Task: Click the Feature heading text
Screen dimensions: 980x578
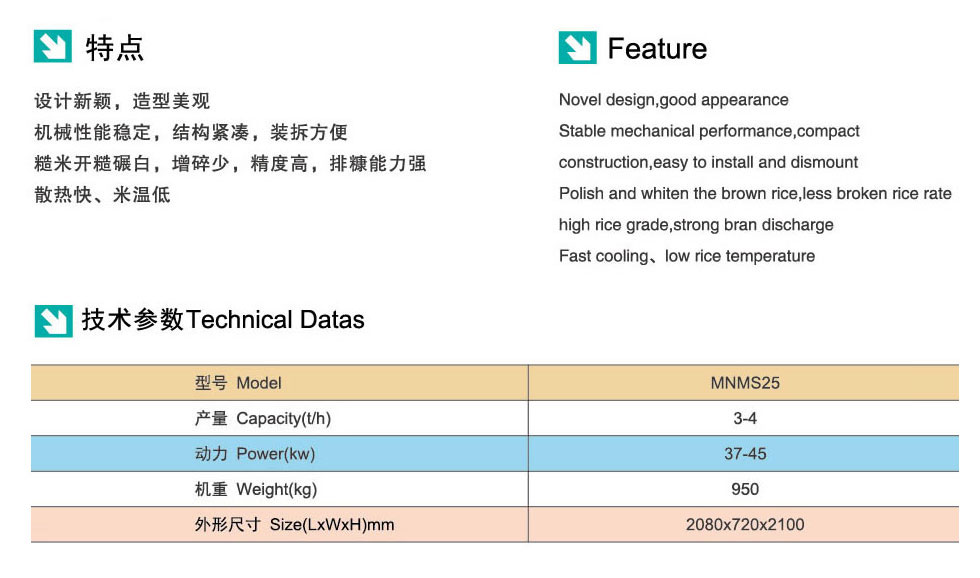Action: click(x=657, y=49)
